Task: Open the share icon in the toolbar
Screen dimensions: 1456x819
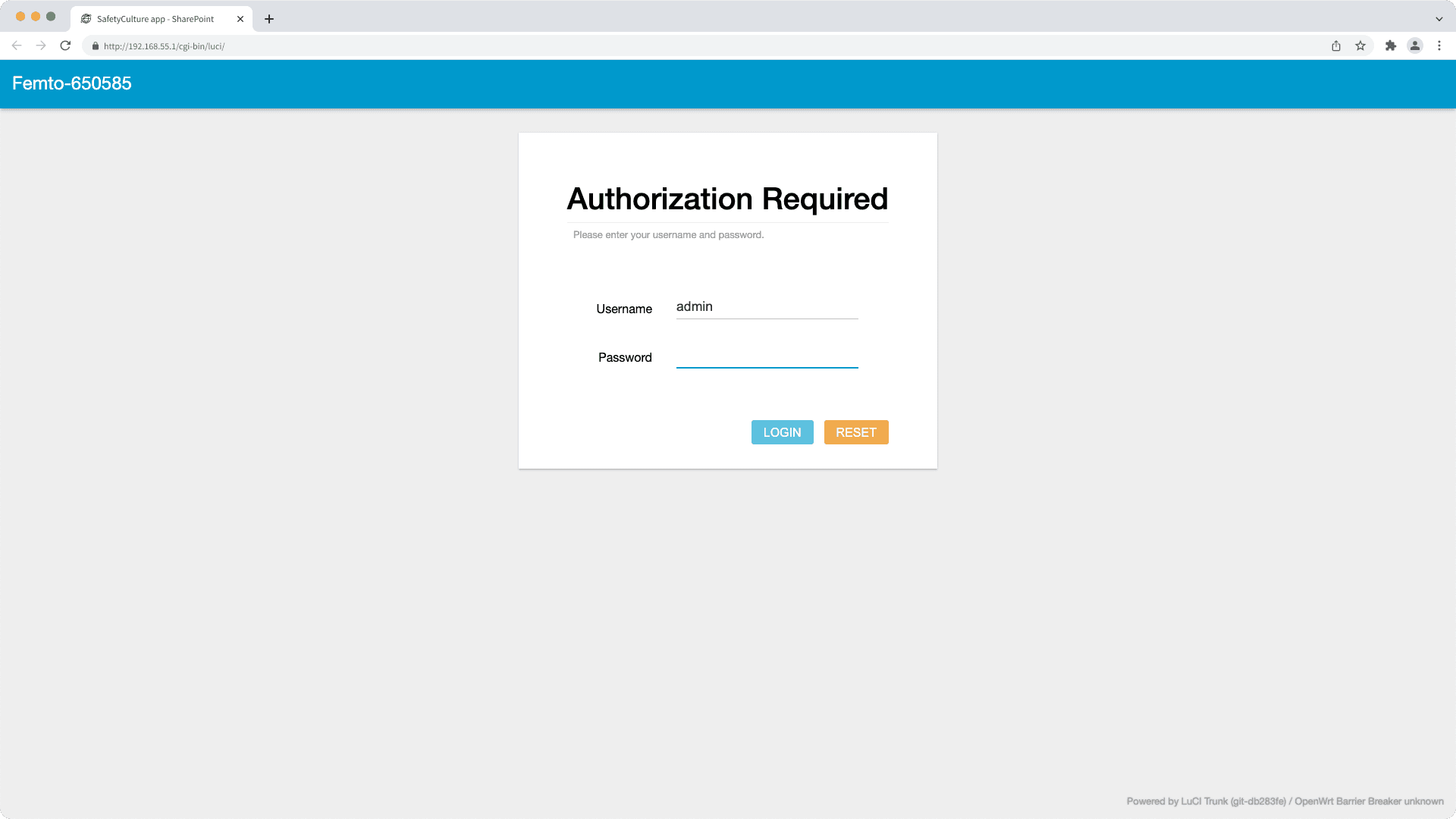Action: point(1335,45)
